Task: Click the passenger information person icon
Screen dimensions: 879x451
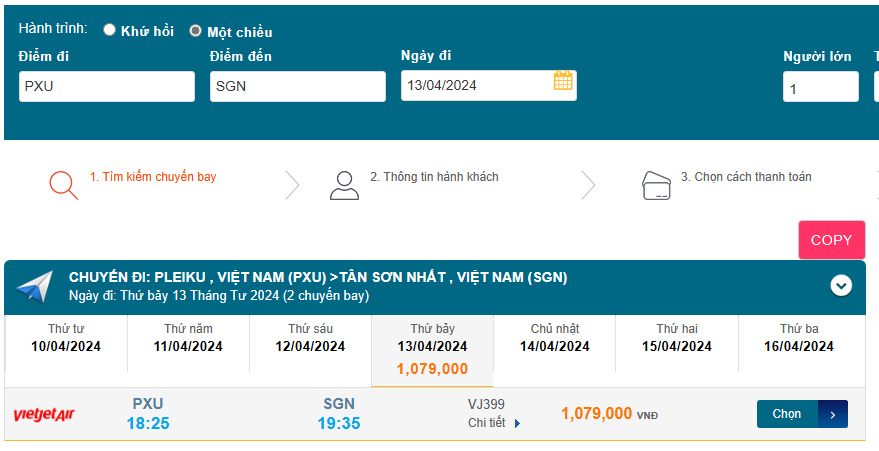Action: (x=344, y=185)
